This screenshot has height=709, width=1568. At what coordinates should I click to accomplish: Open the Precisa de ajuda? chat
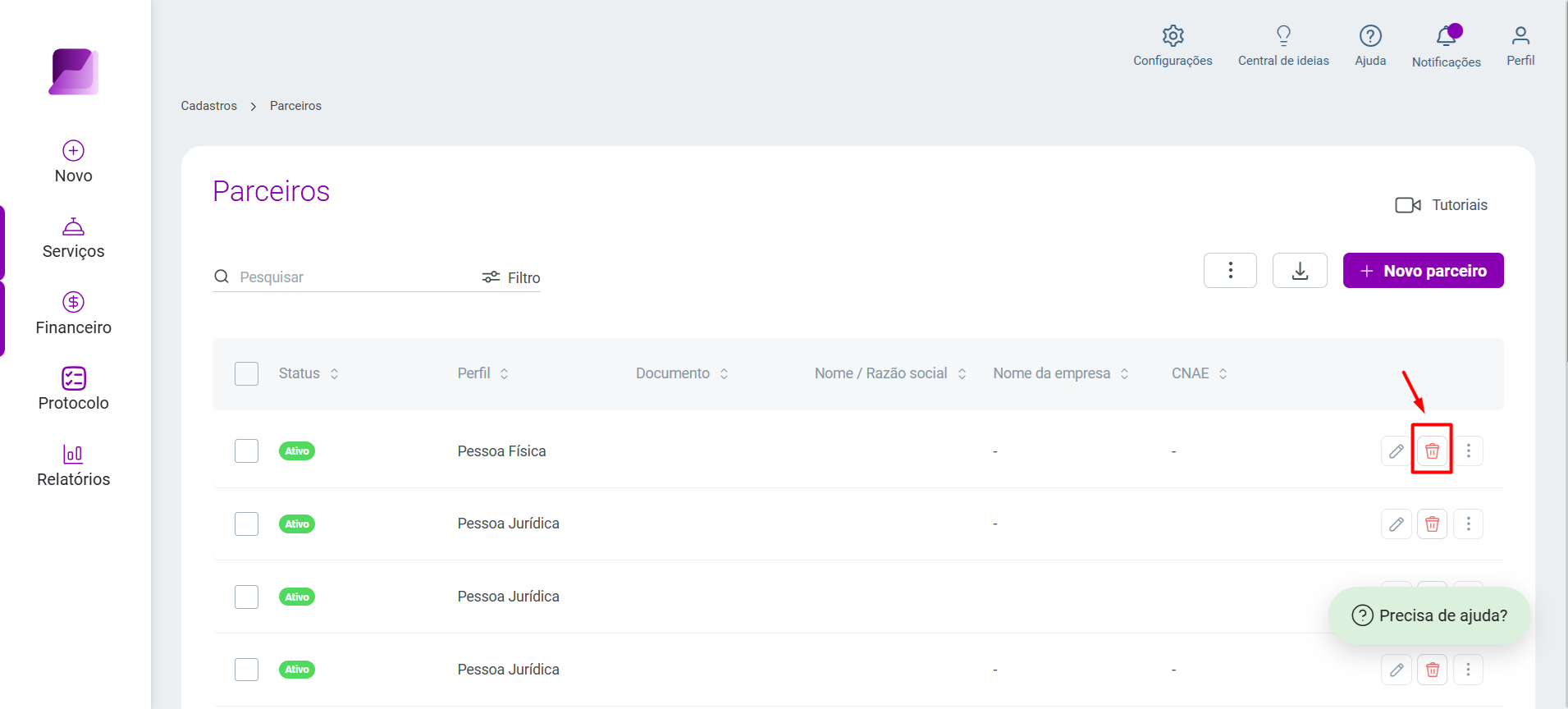click(x=1429, y=615)
